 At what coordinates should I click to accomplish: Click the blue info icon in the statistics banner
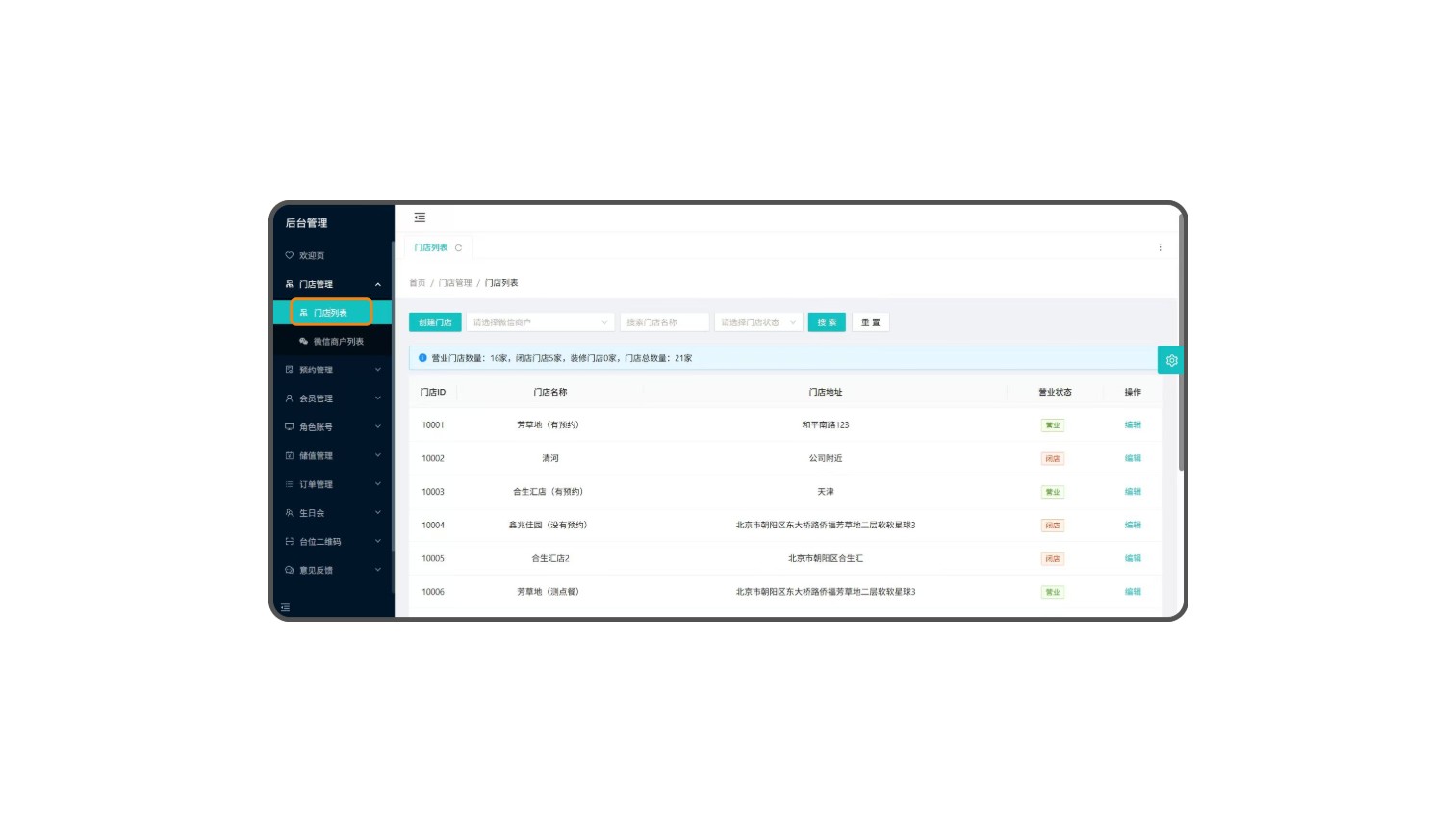coord(422,358)
